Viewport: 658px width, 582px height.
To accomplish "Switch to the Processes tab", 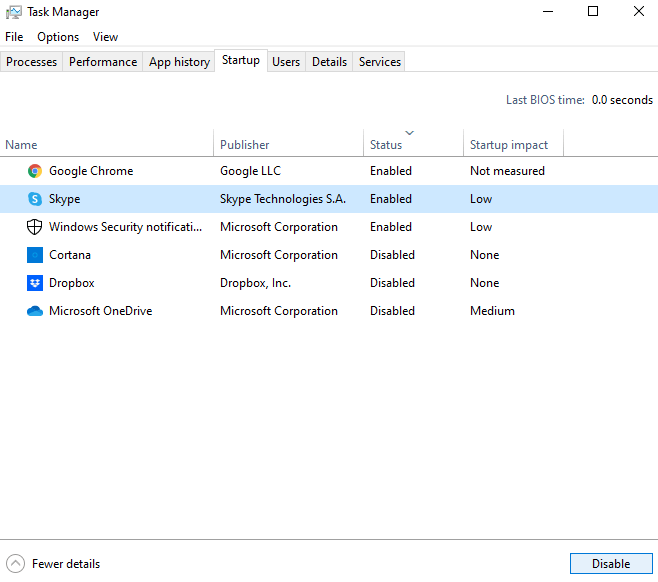I will 31,62.
